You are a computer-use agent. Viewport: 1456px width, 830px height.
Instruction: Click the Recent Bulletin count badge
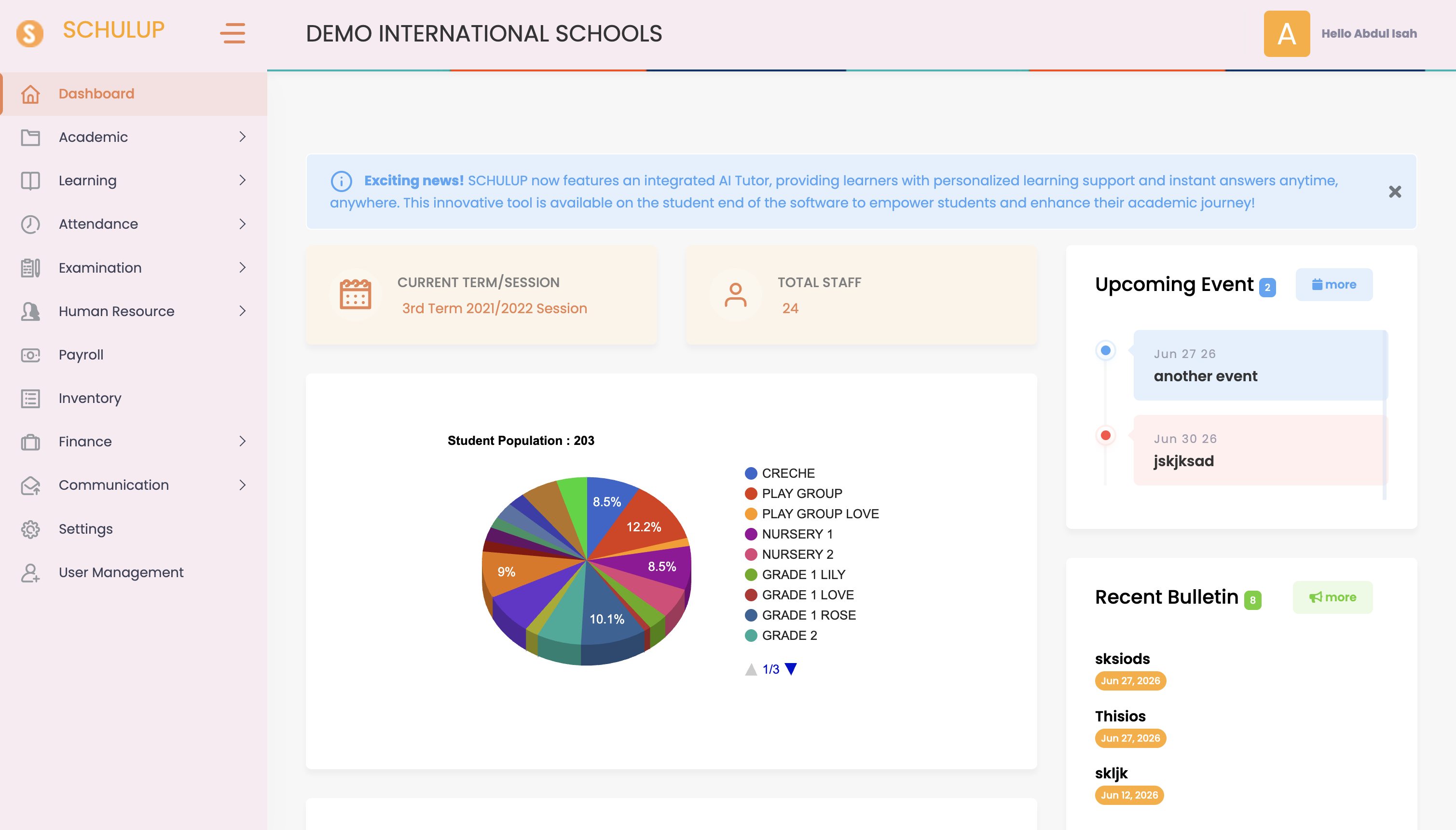1252,600
